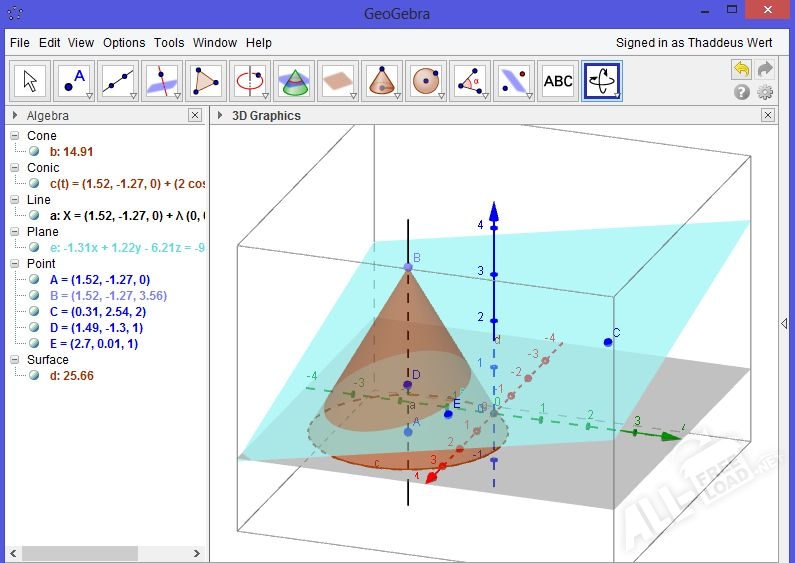The image size is (795, 563).
Task: Collapse the Point group in Algebra
Action: [x=15, y=264]
